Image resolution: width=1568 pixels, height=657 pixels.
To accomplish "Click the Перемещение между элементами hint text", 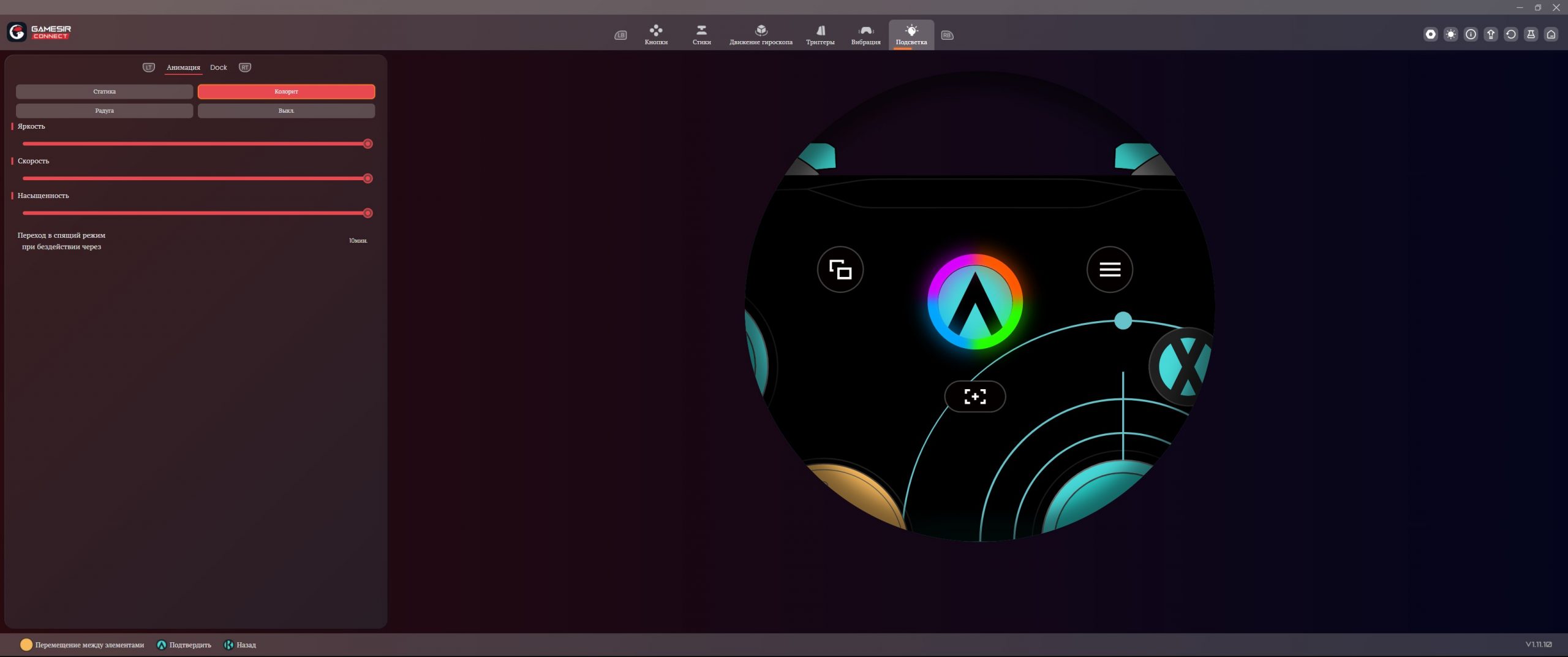I will coord(89,645).
